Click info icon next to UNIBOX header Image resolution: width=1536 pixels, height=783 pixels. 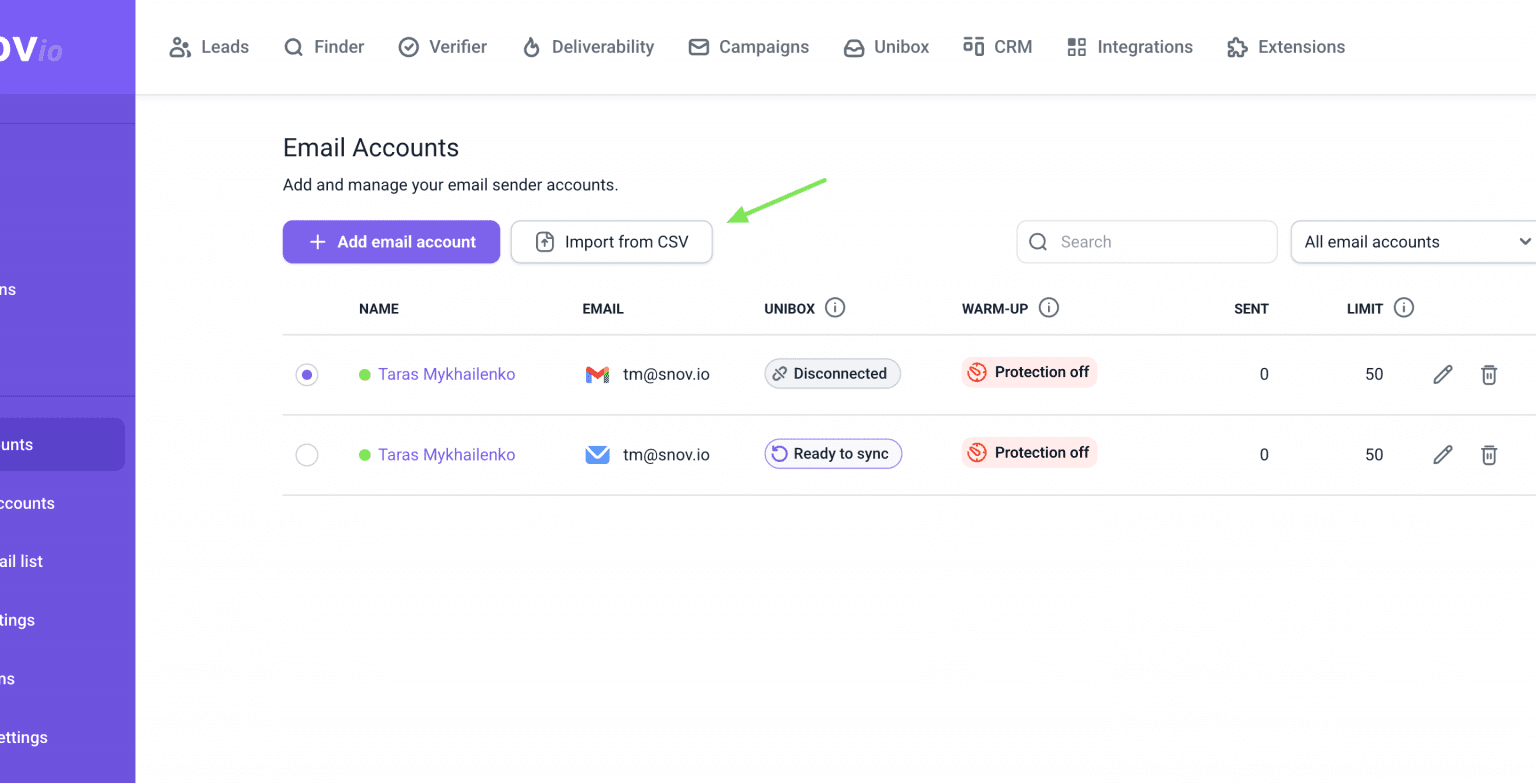(835, 308)
